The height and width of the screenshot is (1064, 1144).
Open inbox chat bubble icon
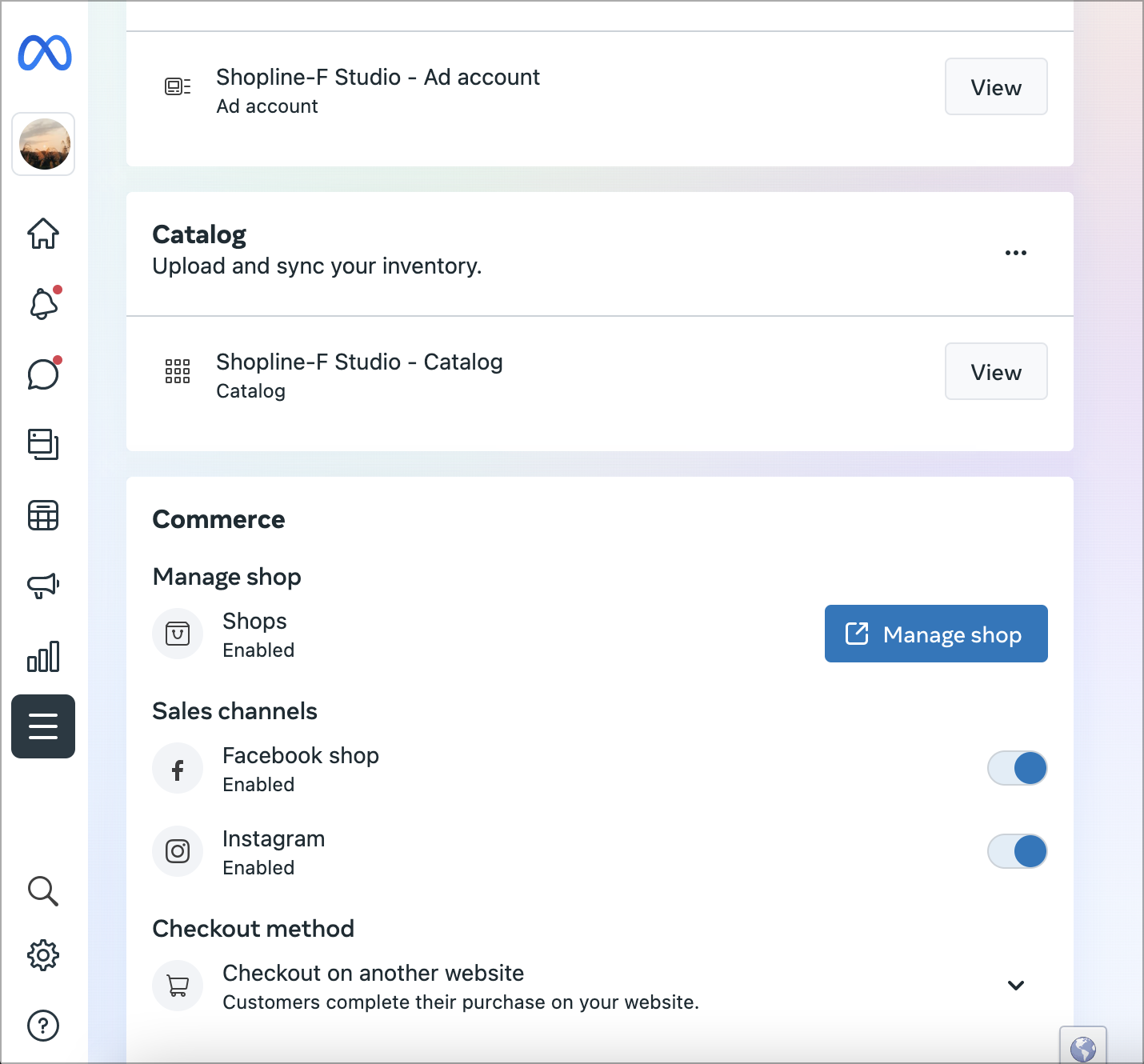point(43,374)
